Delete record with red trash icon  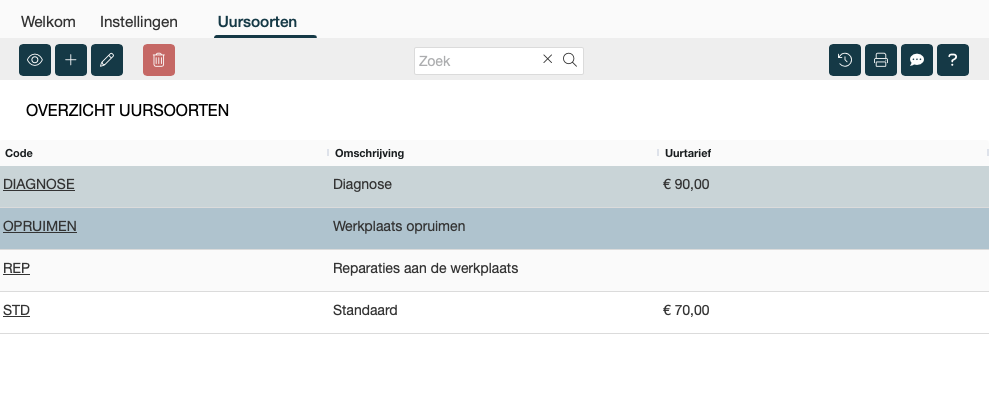pos(159,60)
